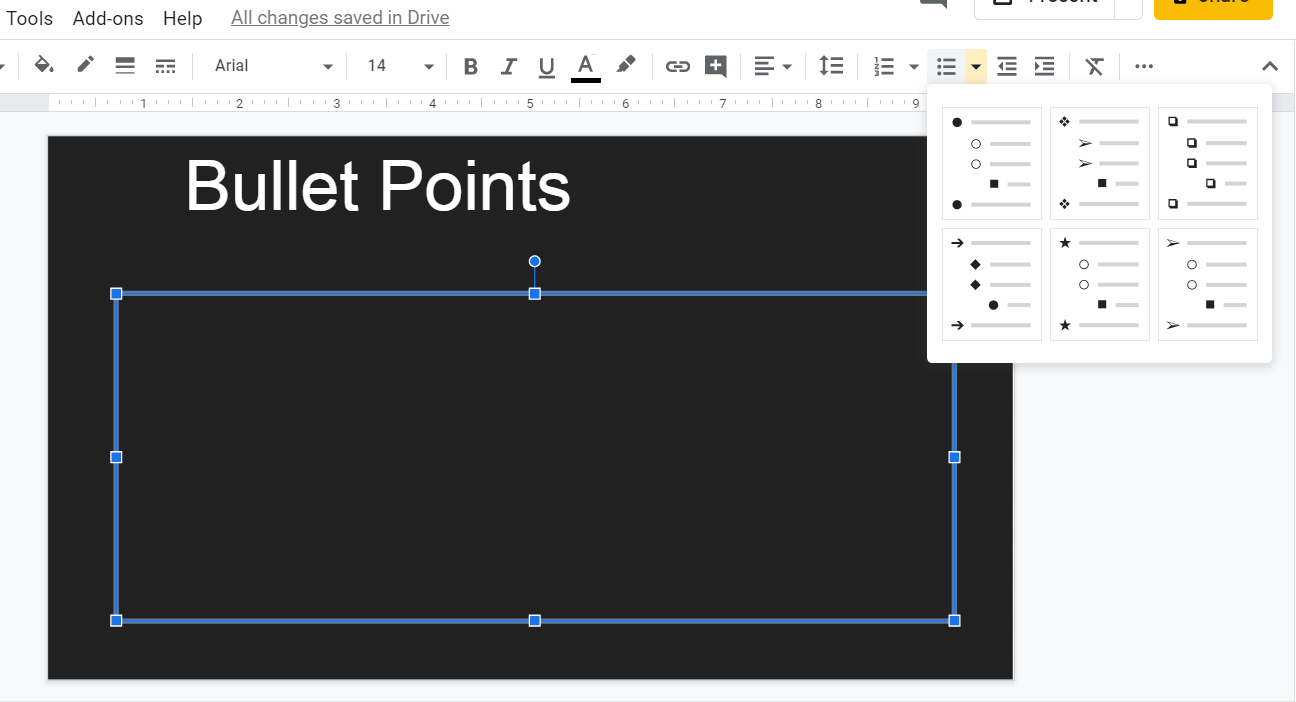This screenshot has height=702, width=1296.
Task: Open the border dash style option
Action: pyautogui.click(x=166, y=66)
